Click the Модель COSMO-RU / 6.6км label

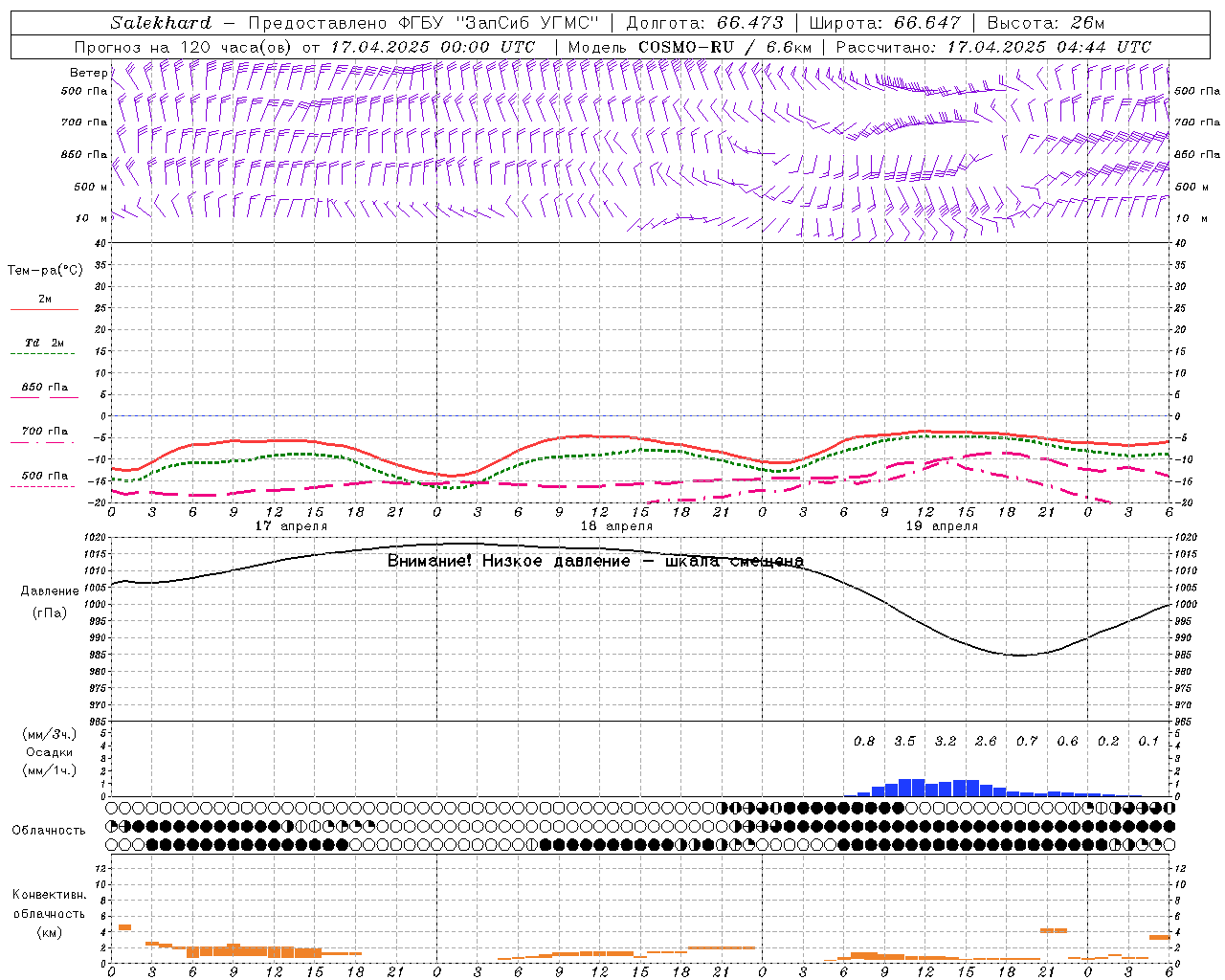click(689, 47)
